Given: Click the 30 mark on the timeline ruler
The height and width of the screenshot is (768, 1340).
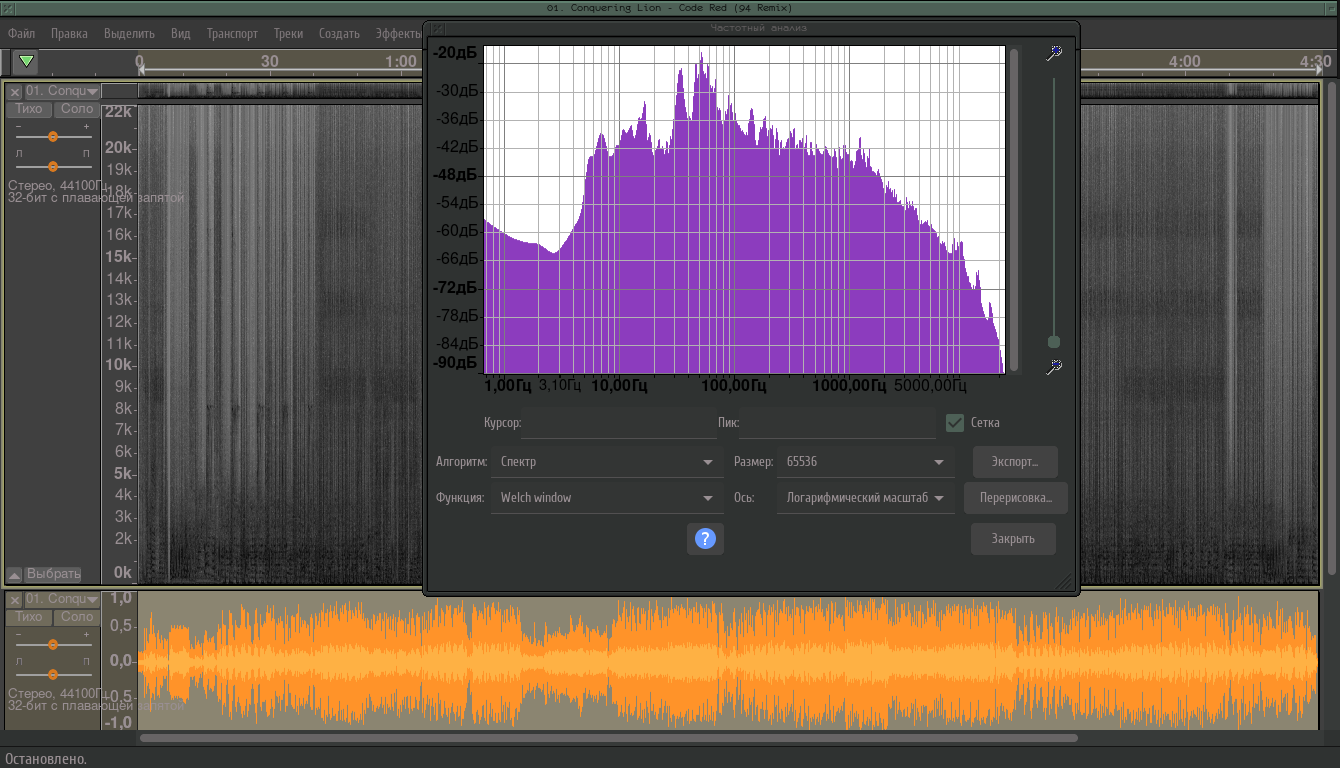Looking at the screenshot, I should point(270,61).
